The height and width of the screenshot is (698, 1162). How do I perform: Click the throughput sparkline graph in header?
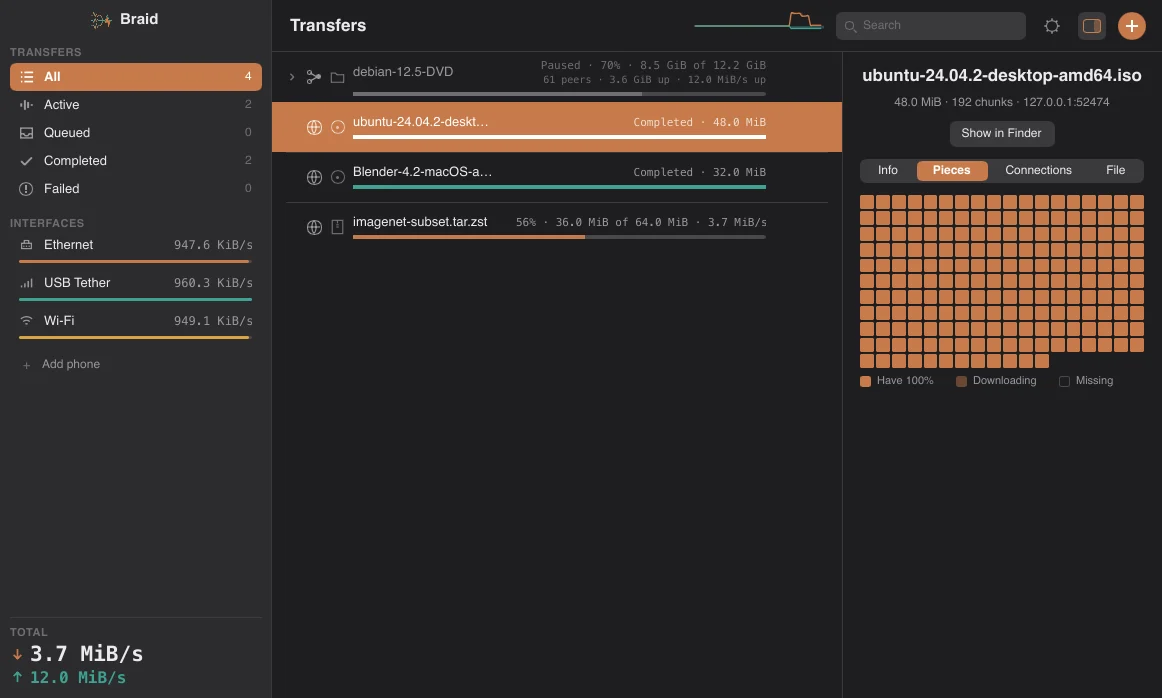coord(758,21)
